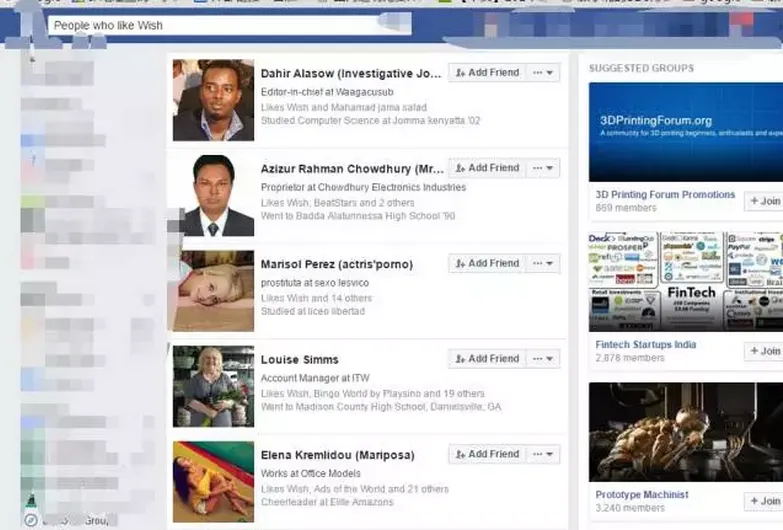Click 'Likes Wish, BeatStars and 2 others'
Screen dimensions: 783x530
[338, 203]
